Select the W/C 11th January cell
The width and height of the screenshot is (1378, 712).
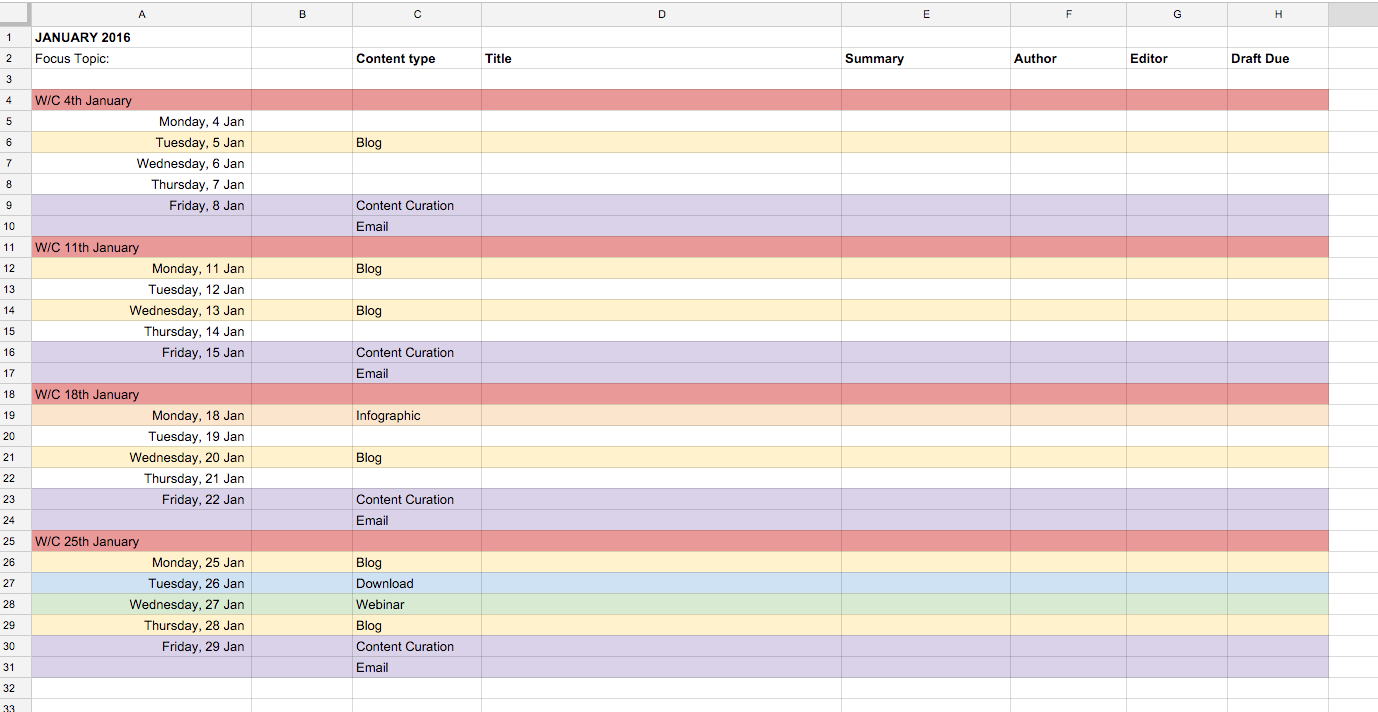141,248
